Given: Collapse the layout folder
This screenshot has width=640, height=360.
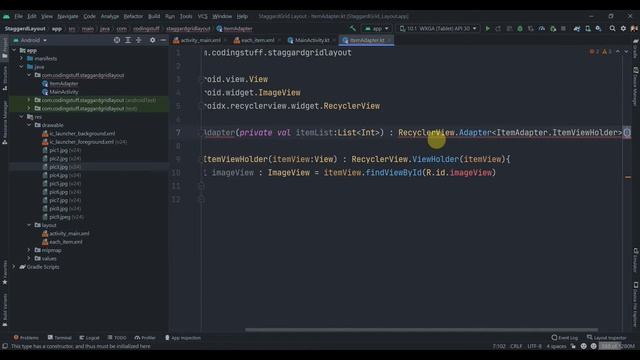Looking at the screenshot, I should click(29, 225).
